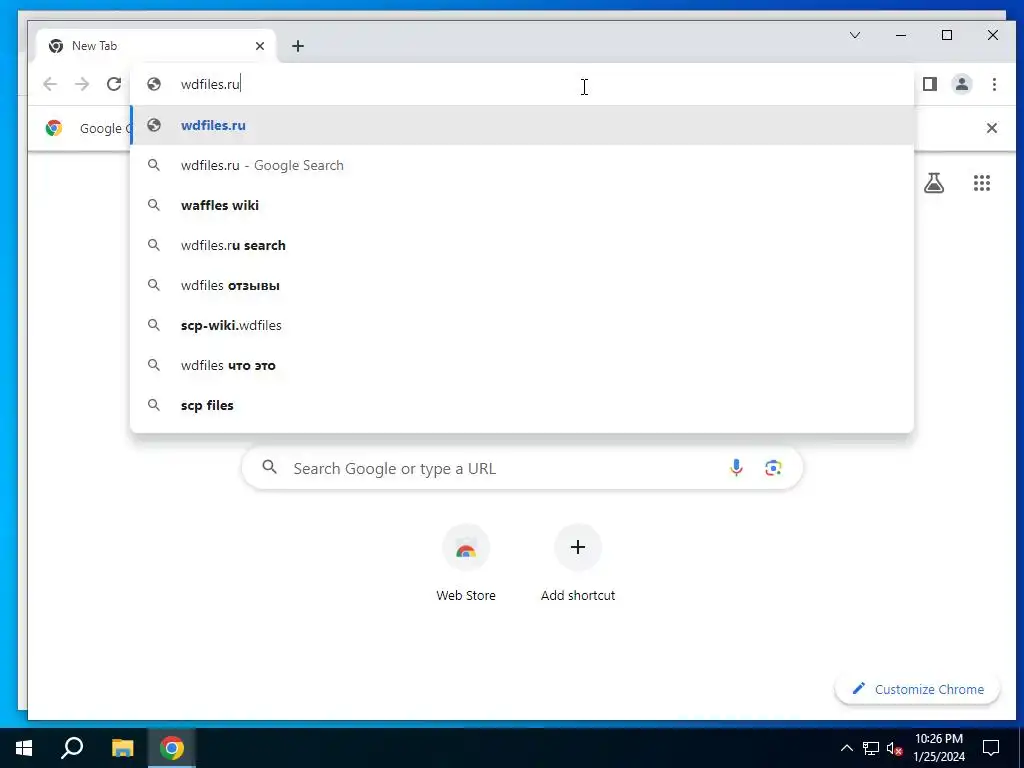Click the muted volume tray icon
1024x768 pixels.
tap(895, 748)
